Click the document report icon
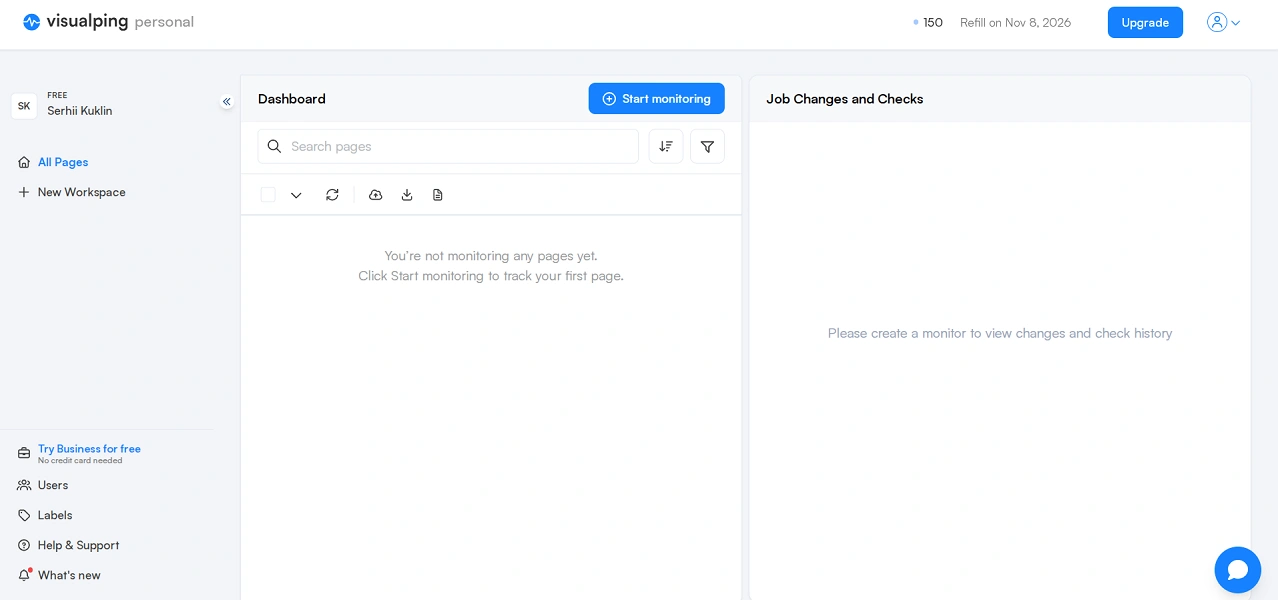 pyautogui.click(x=438, y=195)
